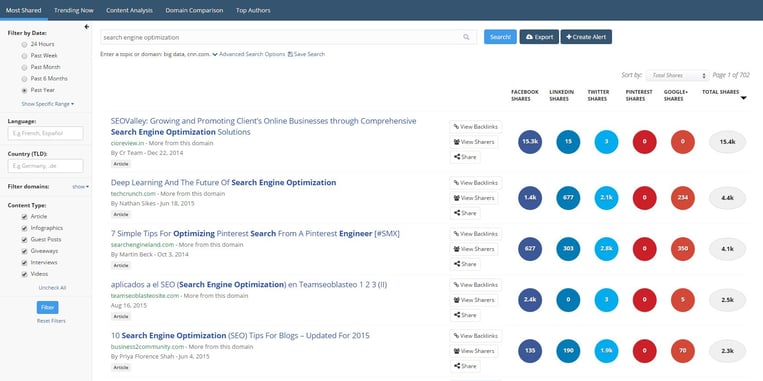The width and height of the screenshot is (763, 381).
Task: Open View Sharers for SEOValley article
Action: pyautogui.click(x=473, y=142)
